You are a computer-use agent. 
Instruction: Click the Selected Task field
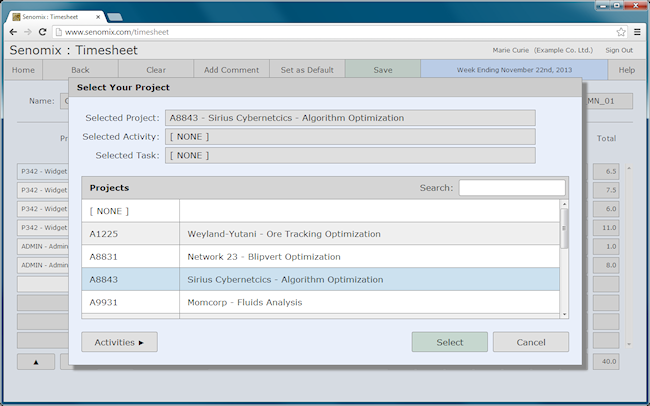coord(350,156)
